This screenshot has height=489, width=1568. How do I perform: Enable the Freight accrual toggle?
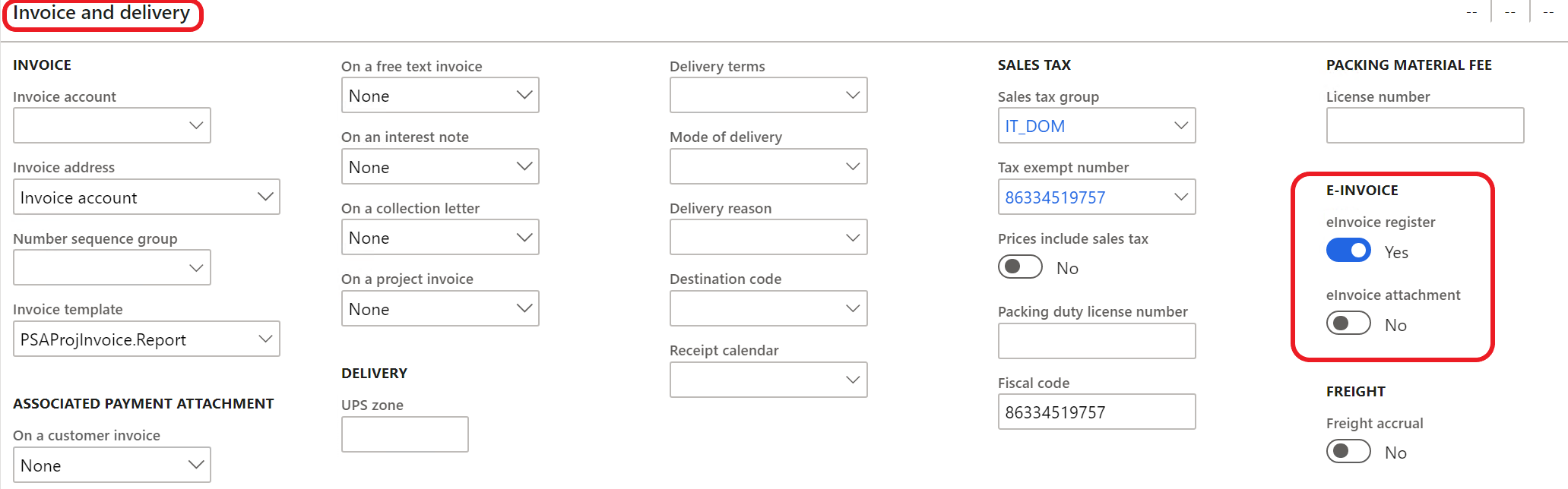[x=1348, y=450]
